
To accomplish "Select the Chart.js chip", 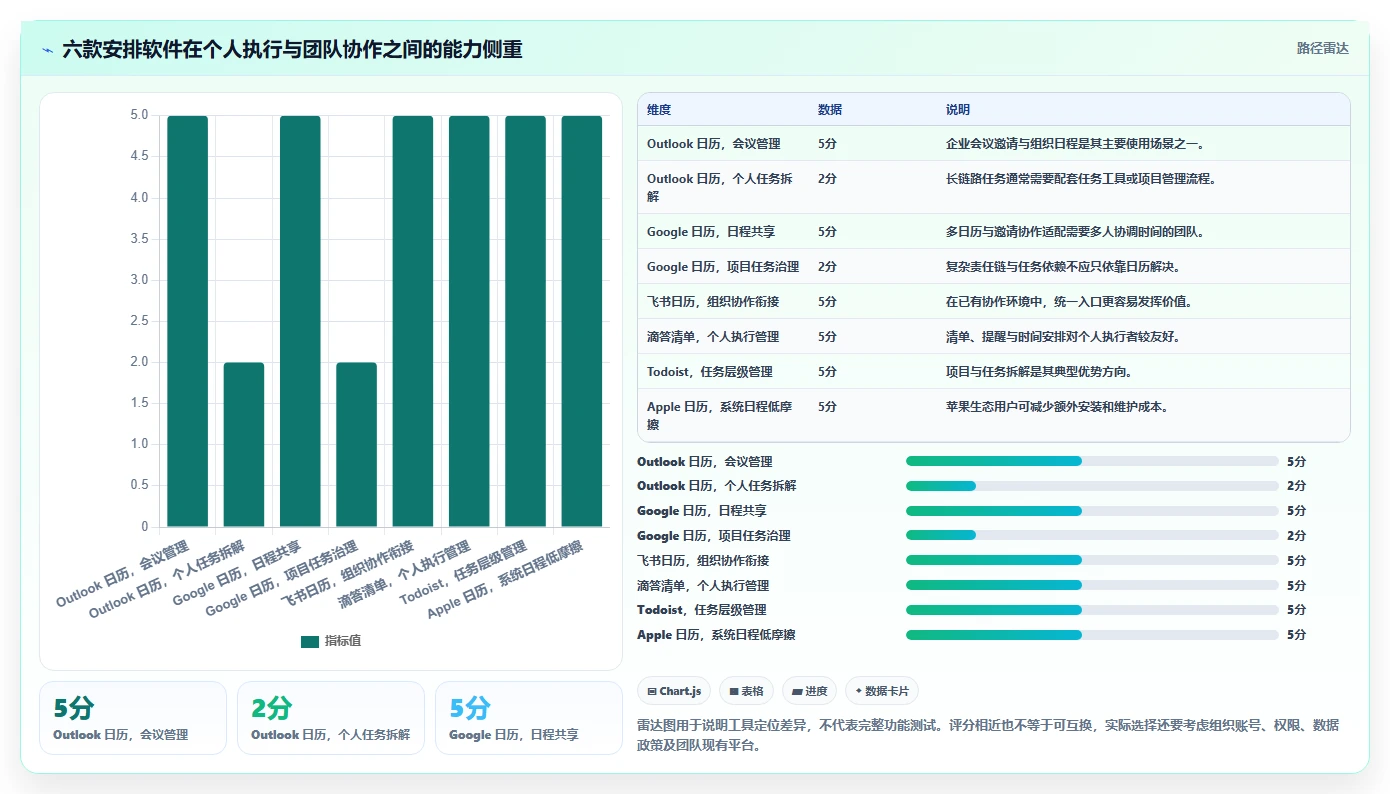I will (673, 691).
